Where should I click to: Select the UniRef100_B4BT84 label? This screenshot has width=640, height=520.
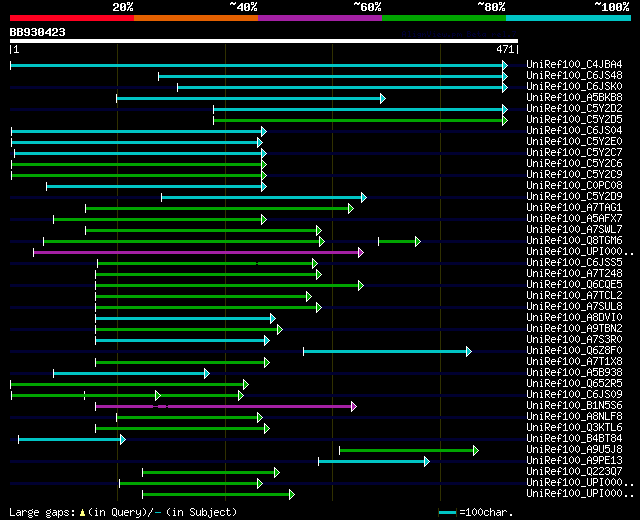574,439
